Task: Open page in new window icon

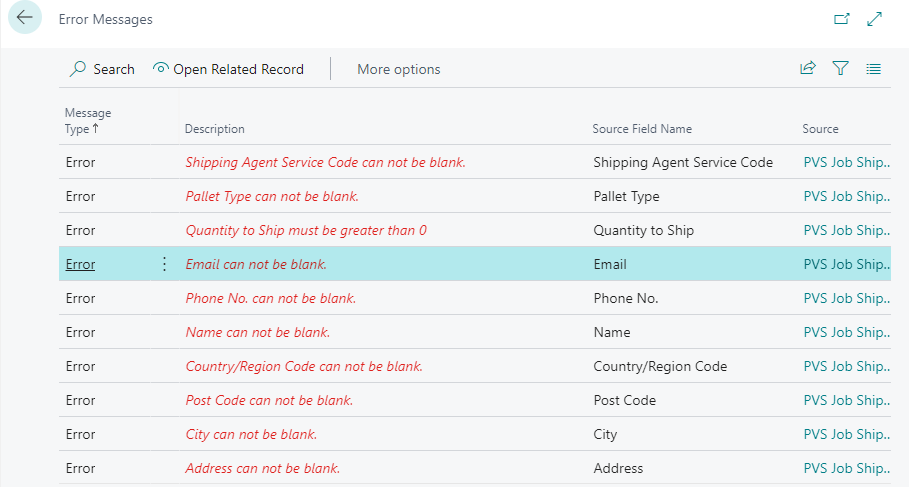Action: click(x=841, y=19)
